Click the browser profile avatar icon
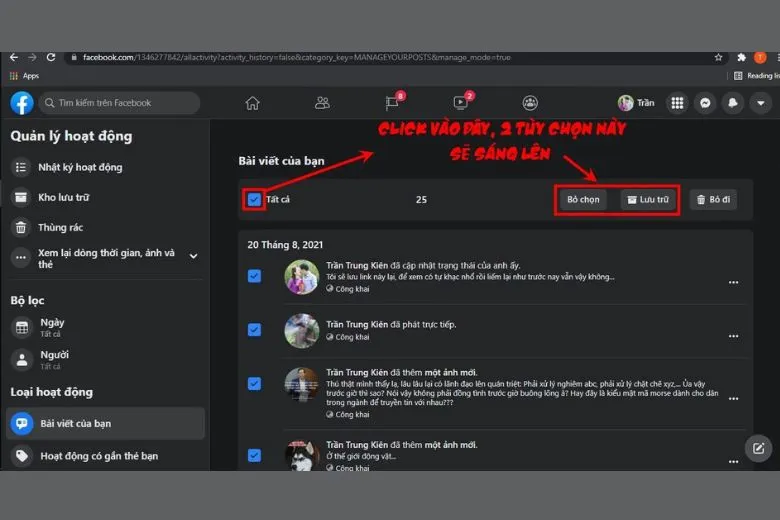The height and width of the screenshot is (520, 780). 760,57
